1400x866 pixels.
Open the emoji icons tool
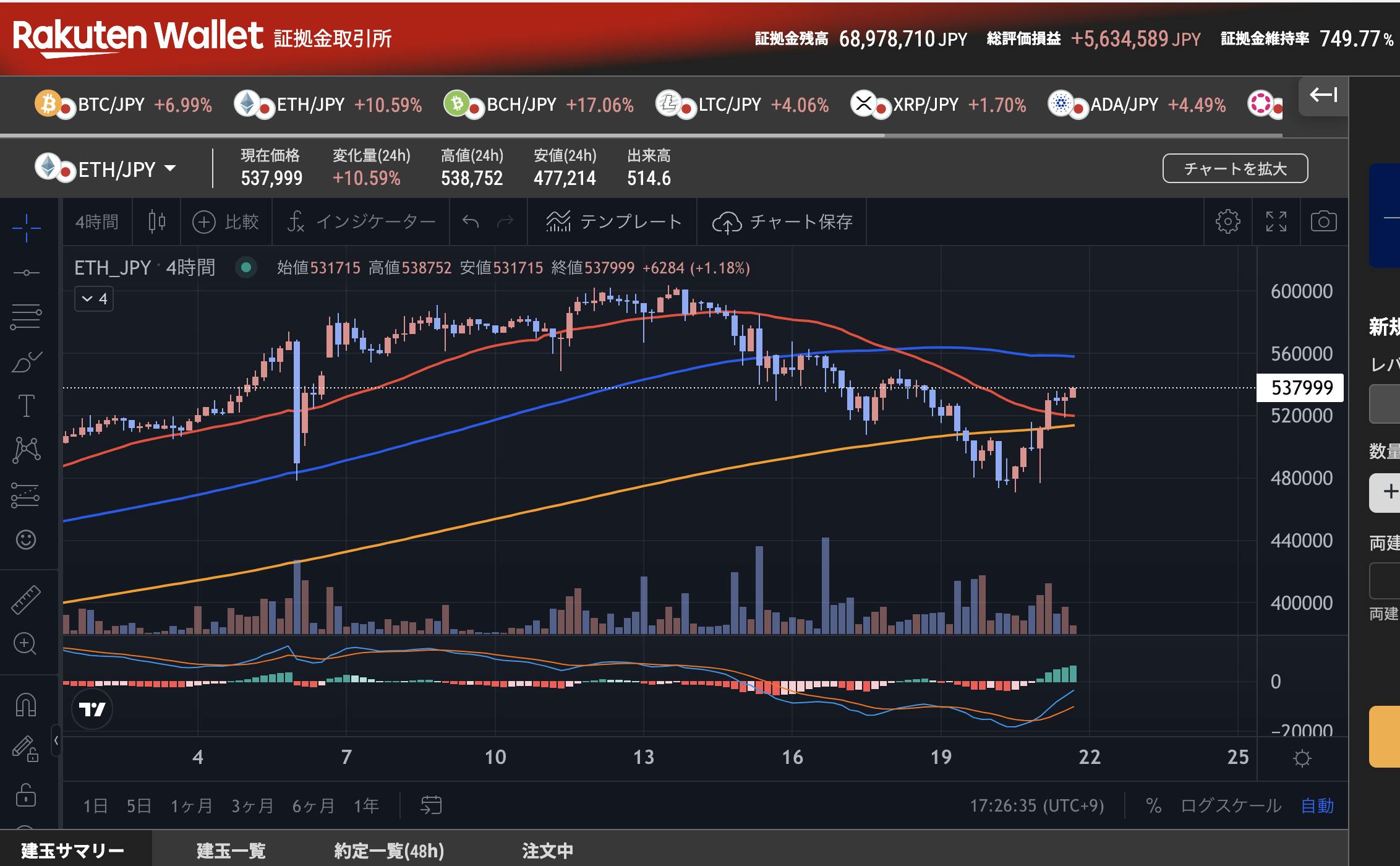coord(26,539)
